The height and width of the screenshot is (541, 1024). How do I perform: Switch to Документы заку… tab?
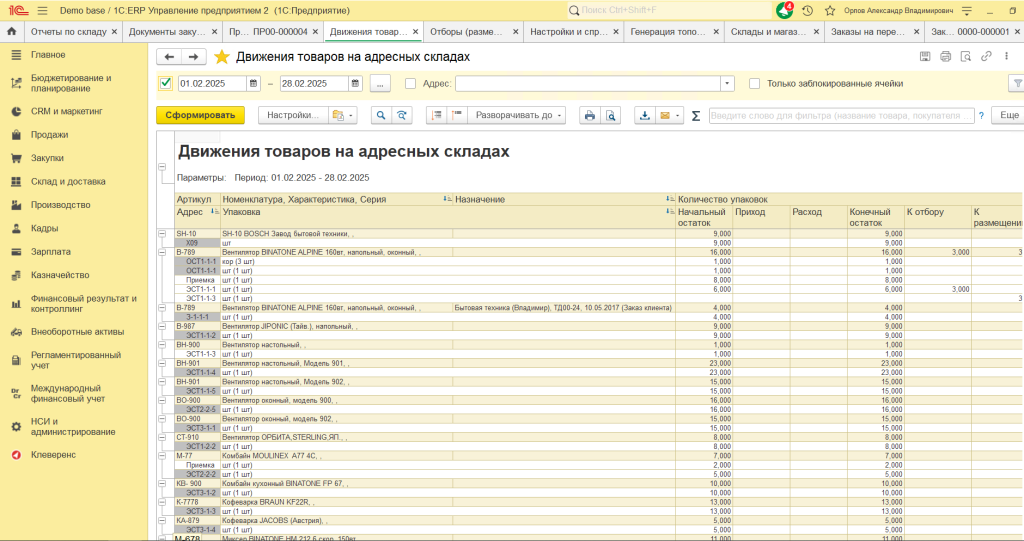point(167,31)
